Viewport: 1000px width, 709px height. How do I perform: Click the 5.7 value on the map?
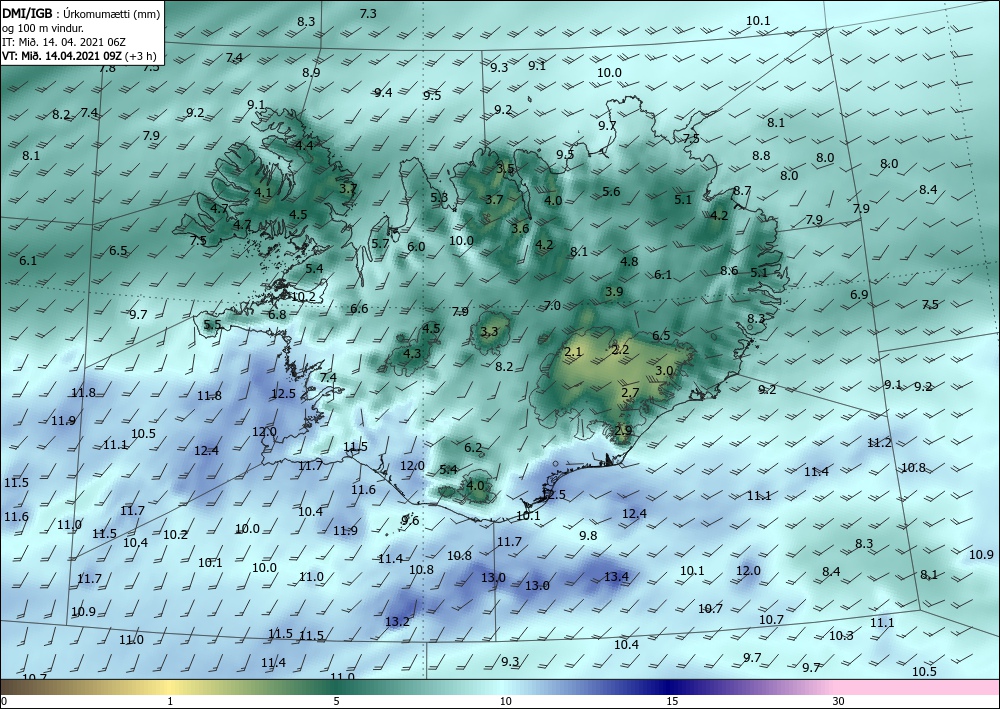click(380, 244)
